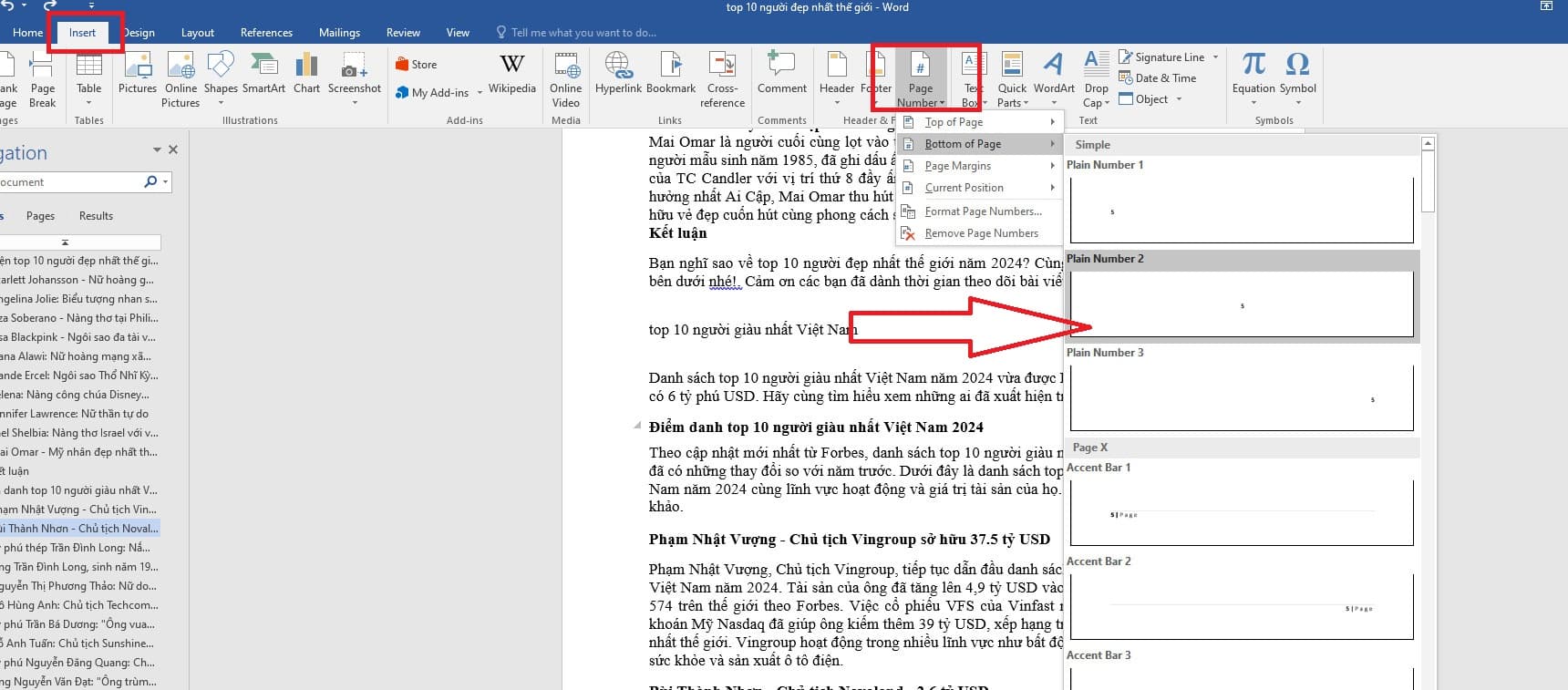
Task: Open the Layout ribbon tab
Action: click(x=198, y=33)
